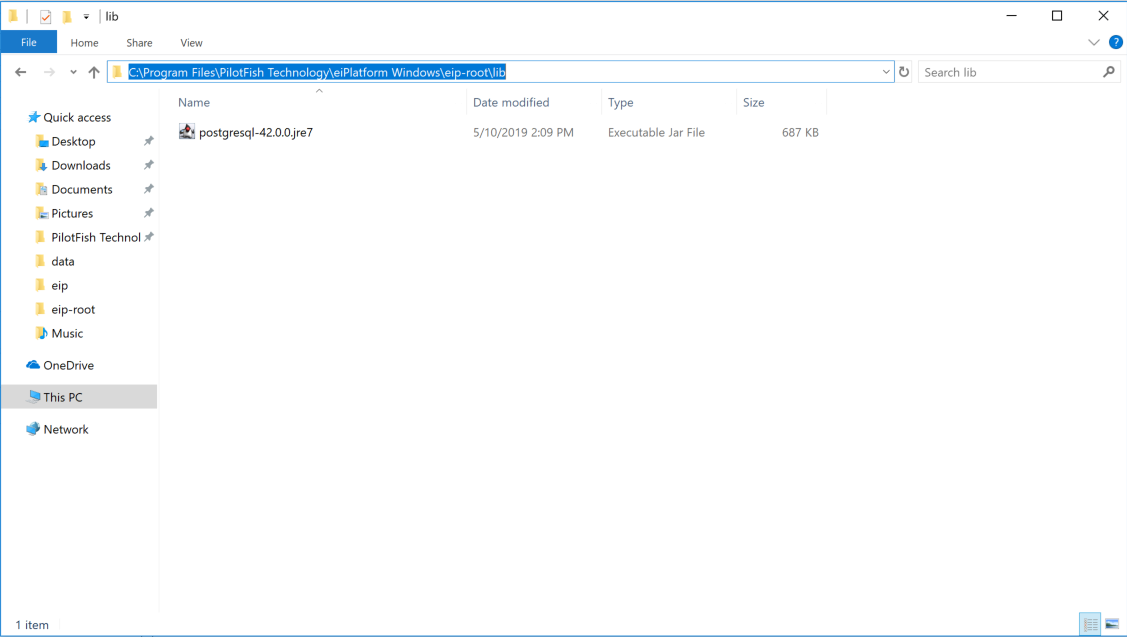1127x637 pixels.
Task: Select Quick access in the navigation pane
Action: click(77, 117)
